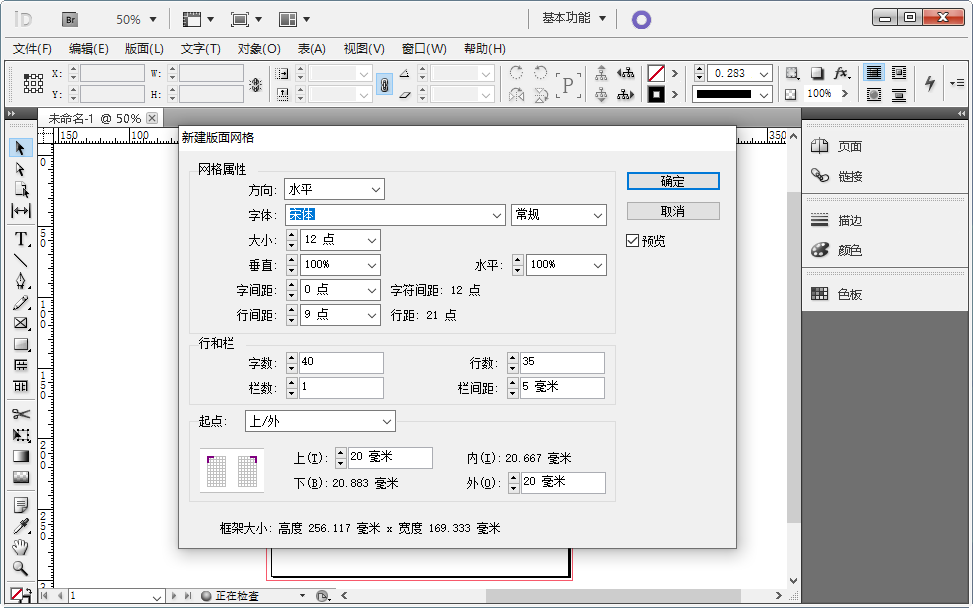
Task: Open the 帮助(H) menu
Action: 485,48
